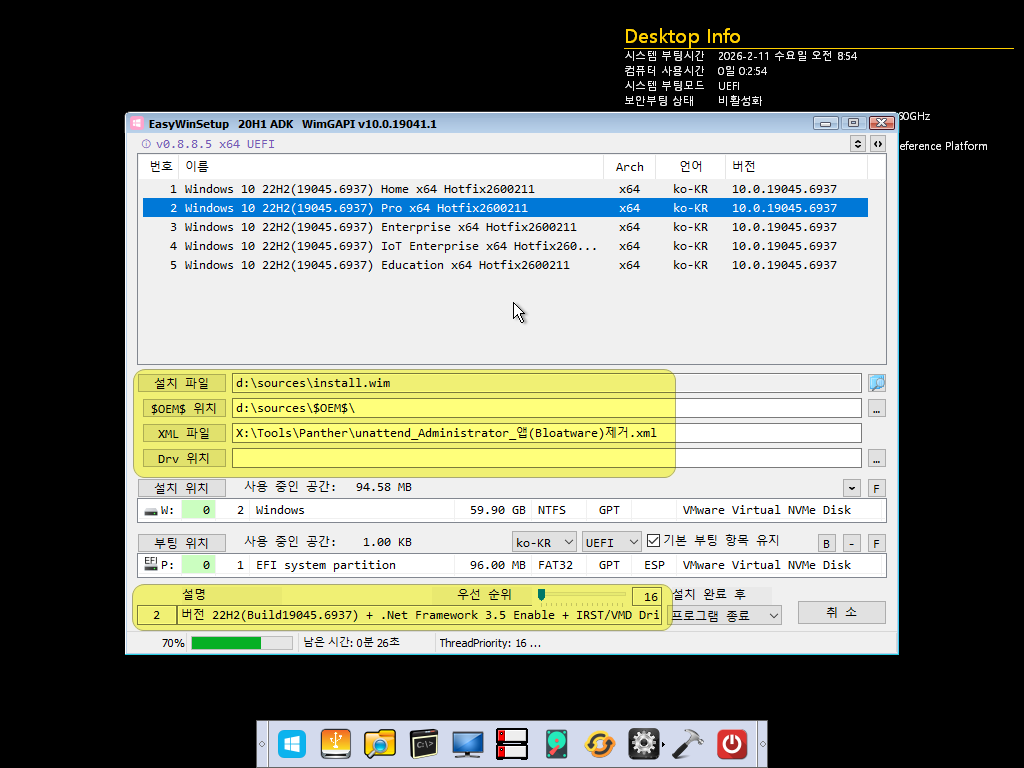Open the ko-KR boot language dropdown
The height and width of the screenshot is (768, 1024).
(x=544, y=542)
